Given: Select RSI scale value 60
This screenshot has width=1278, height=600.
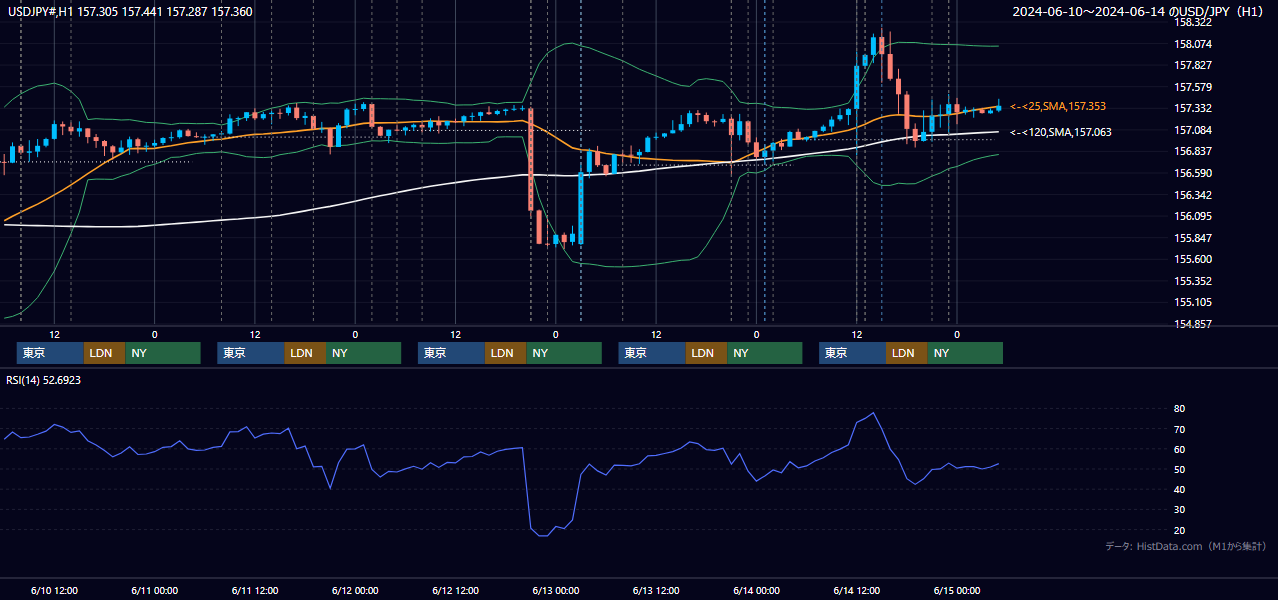Looking at the screenshot, I should pyautogui.click(x=1180, y=449).
